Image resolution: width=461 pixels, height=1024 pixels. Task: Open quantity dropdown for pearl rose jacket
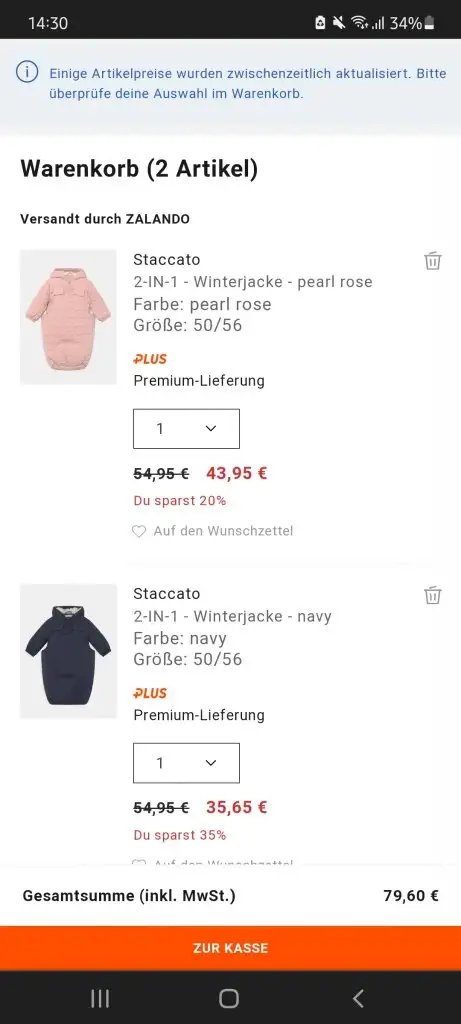pyautogui.click(x=186, y=428)
